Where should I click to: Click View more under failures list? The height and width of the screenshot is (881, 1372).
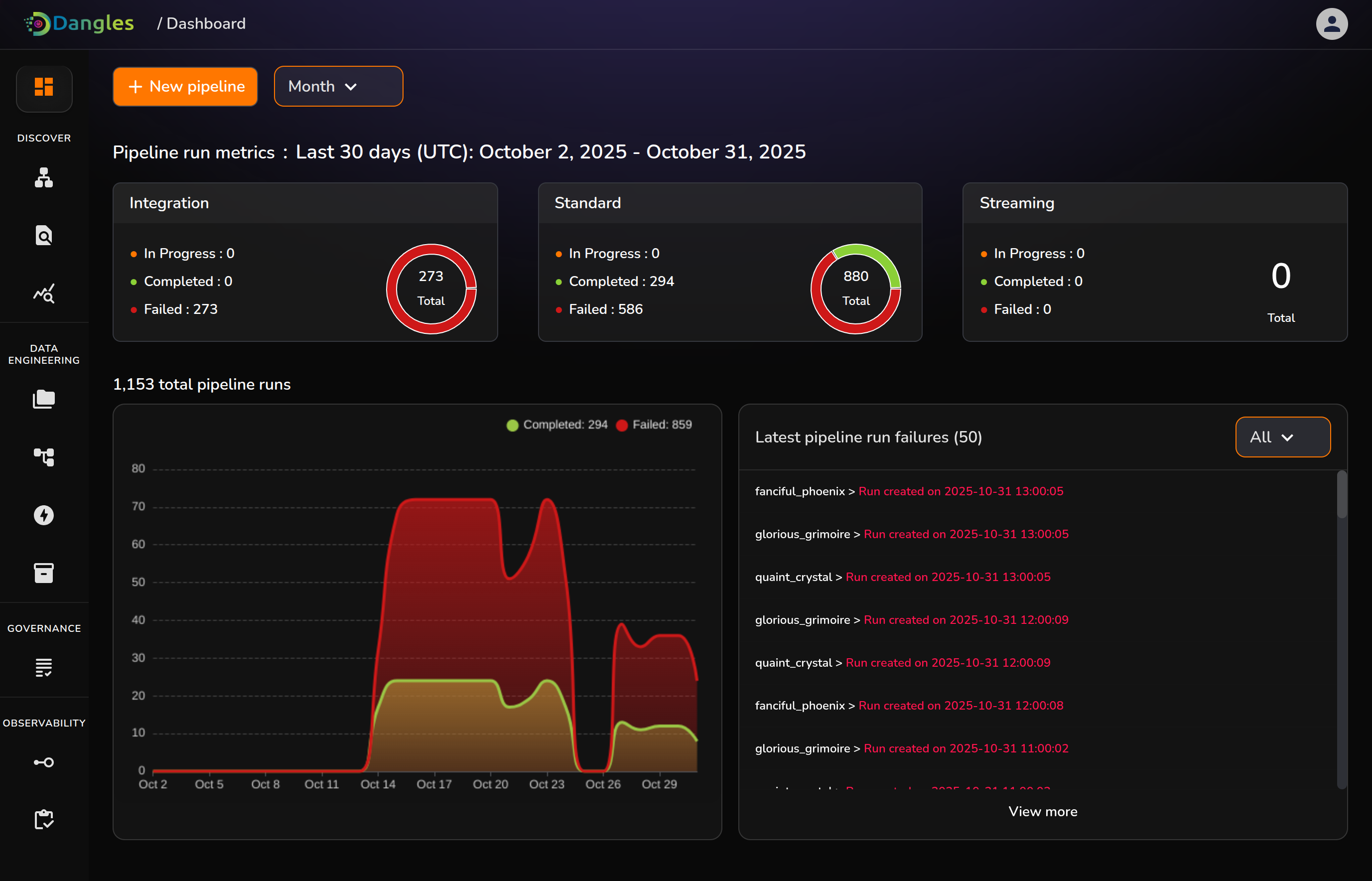point(1042,811)
